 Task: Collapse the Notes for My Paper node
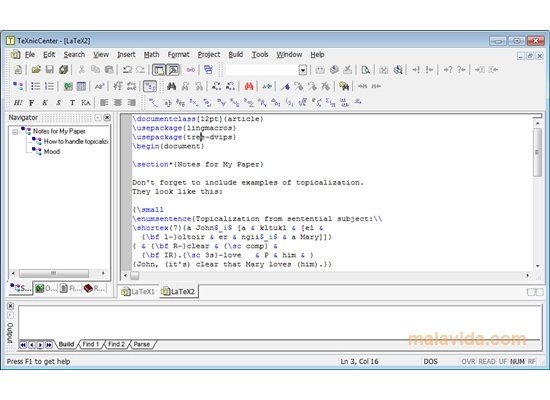point(15,132)
